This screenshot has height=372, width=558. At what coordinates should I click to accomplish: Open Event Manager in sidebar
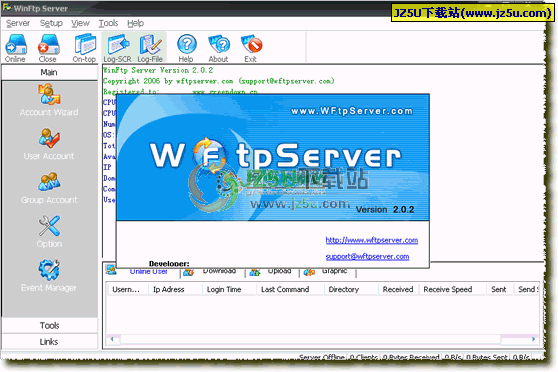coord(49,276)
